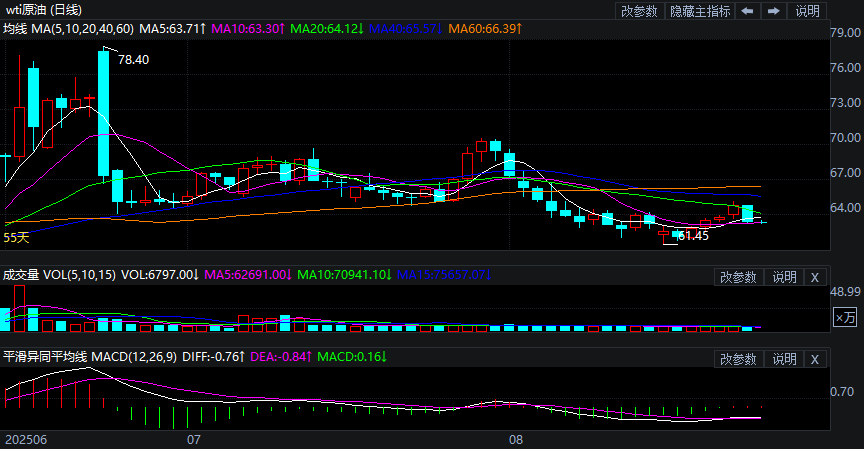The height and width of the screenshot is (449, 864).
Task: Click the left arrow navigation icon
Action: click(748, 11)
